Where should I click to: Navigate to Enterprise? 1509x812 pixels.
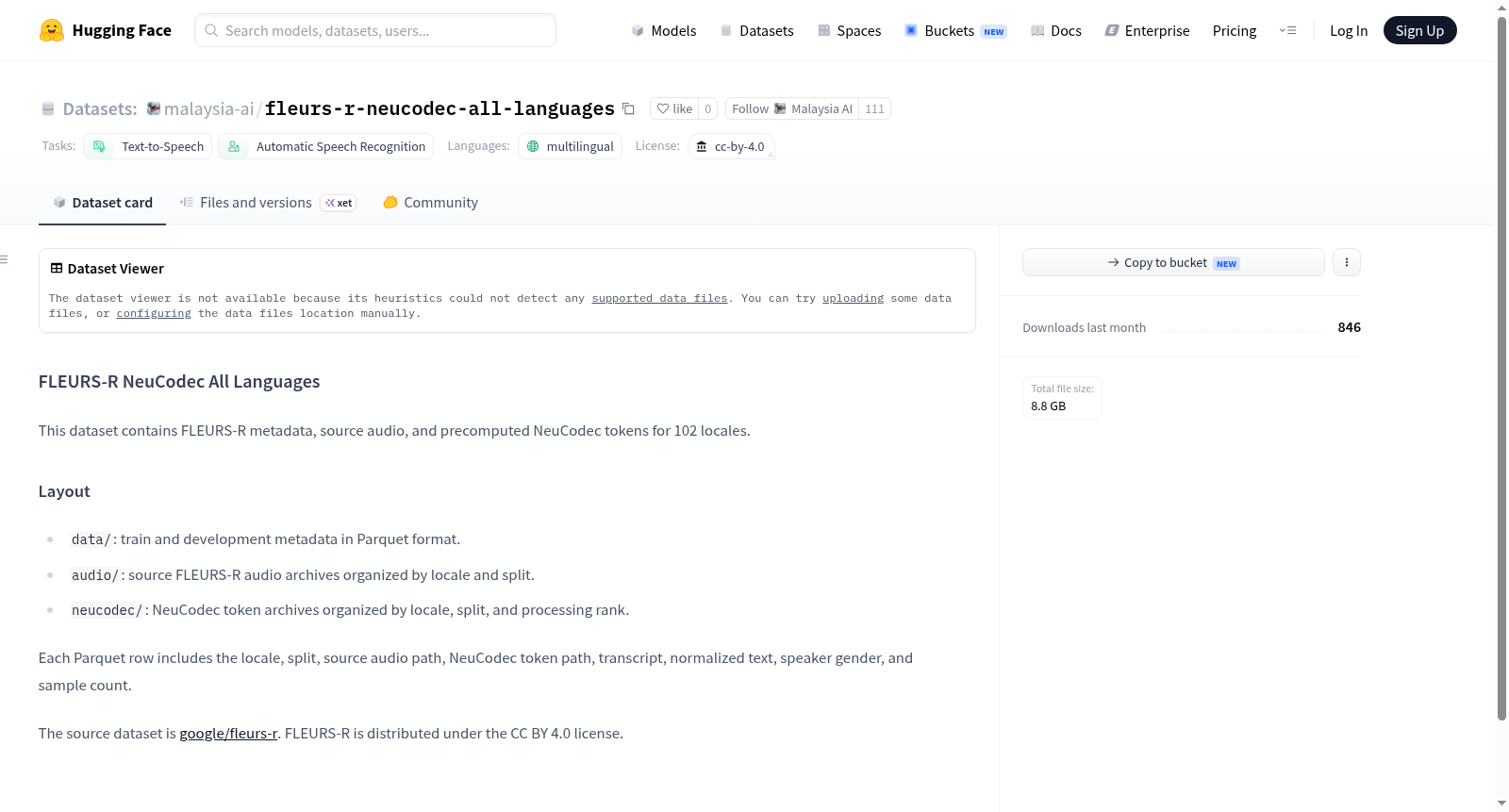1147,30
